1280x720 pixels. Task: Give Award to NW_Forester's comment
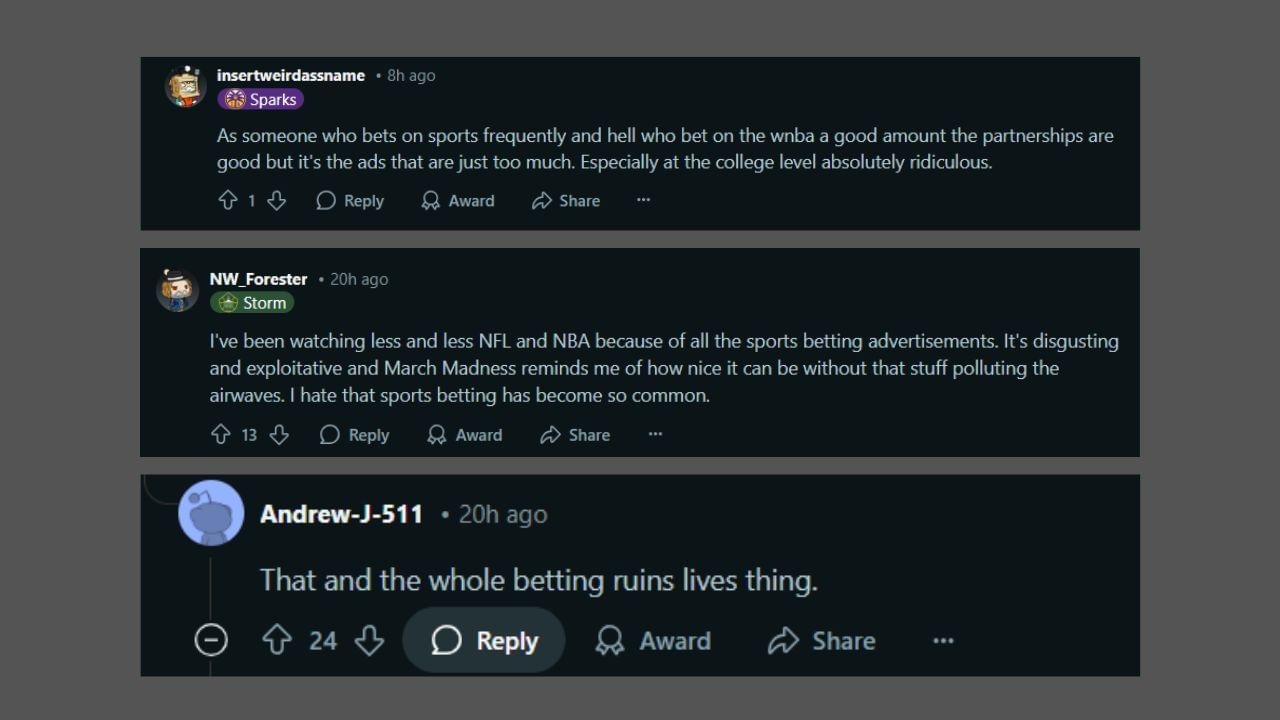point(465,435)
